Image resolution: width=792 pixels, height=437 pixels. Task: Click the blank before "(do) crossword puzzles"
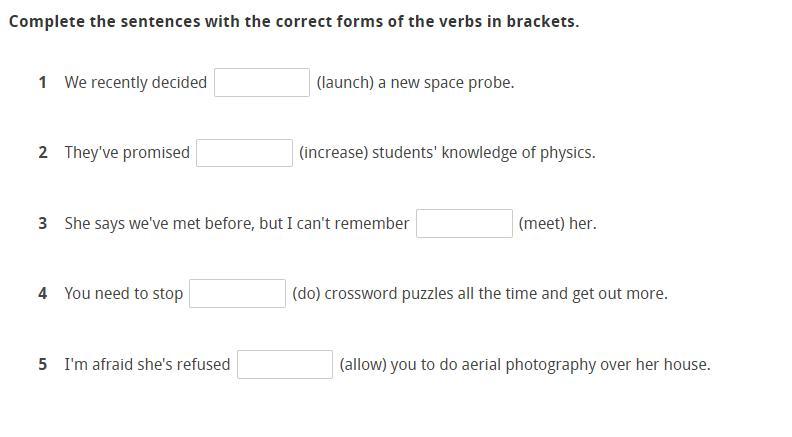pos(237,294)
